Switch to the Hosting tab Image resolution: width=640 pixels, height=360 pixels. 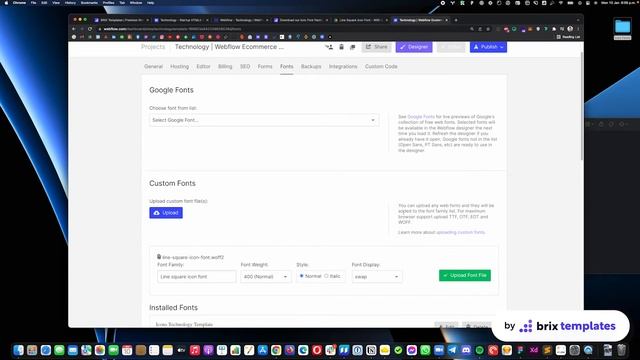pos(180,66)
